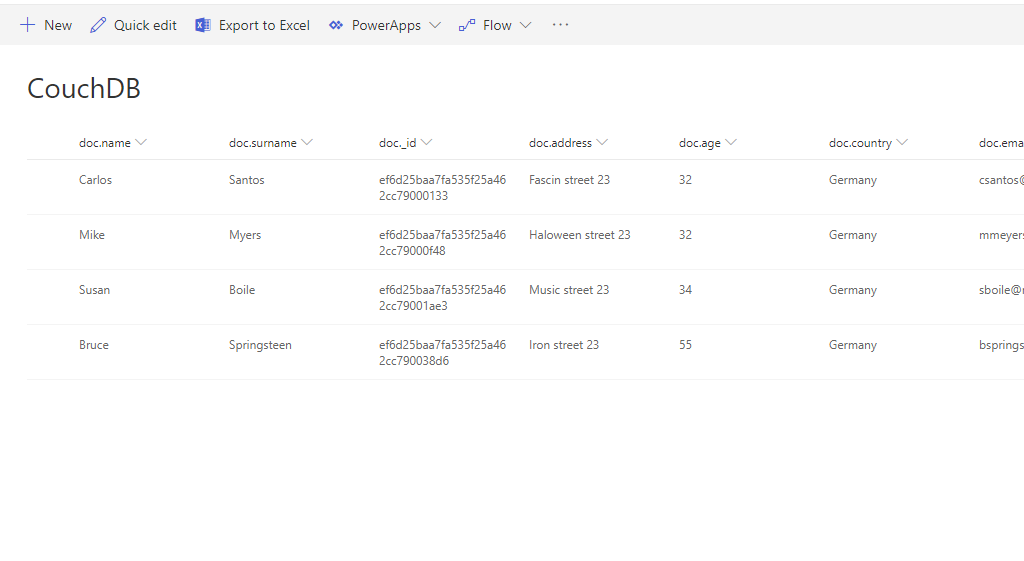
Task: Open the doc._id column header menu
Action: tap(405, 143)
